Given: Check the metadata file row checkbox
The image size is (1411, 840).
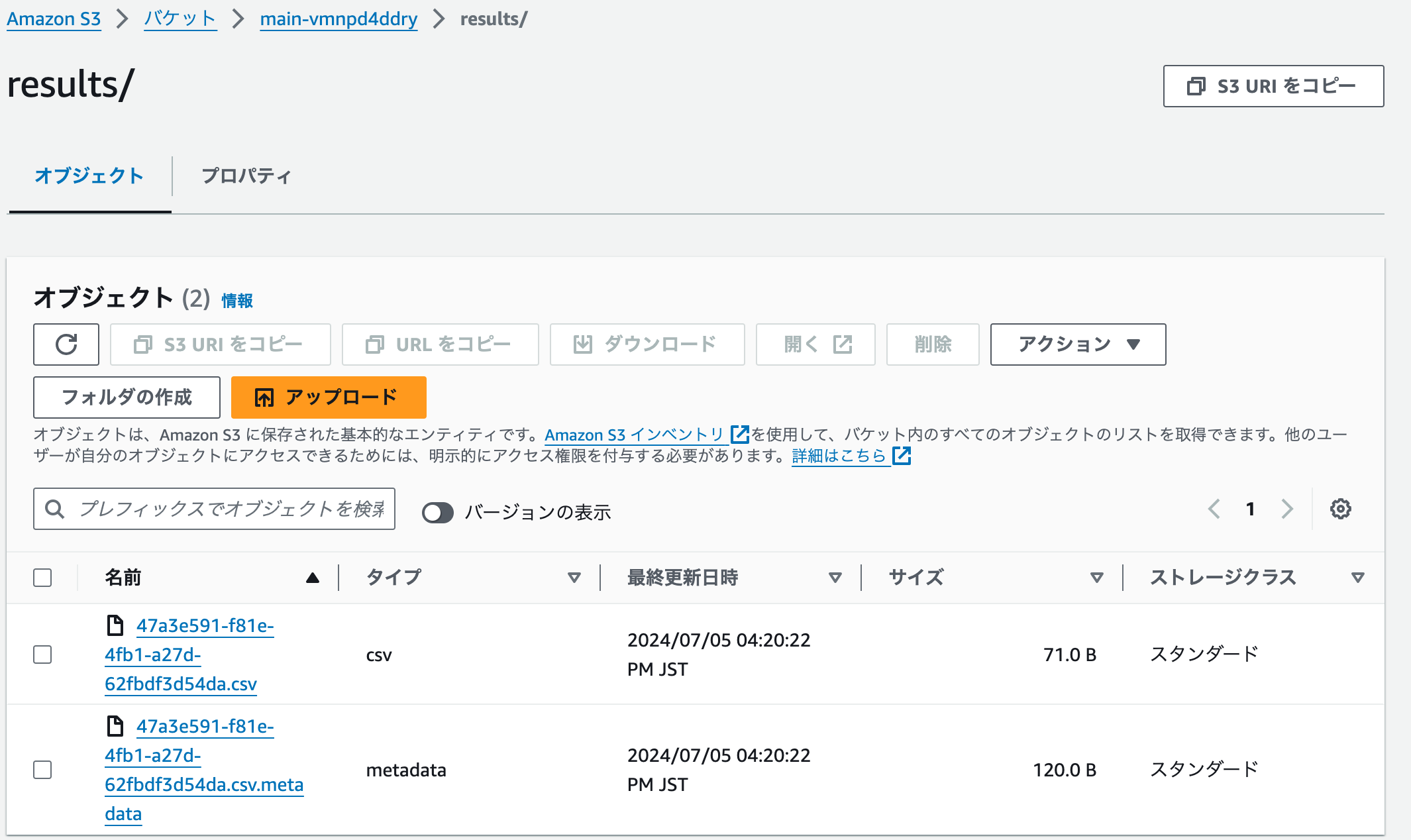Looking at the screenshot, I should coord(42,770).
